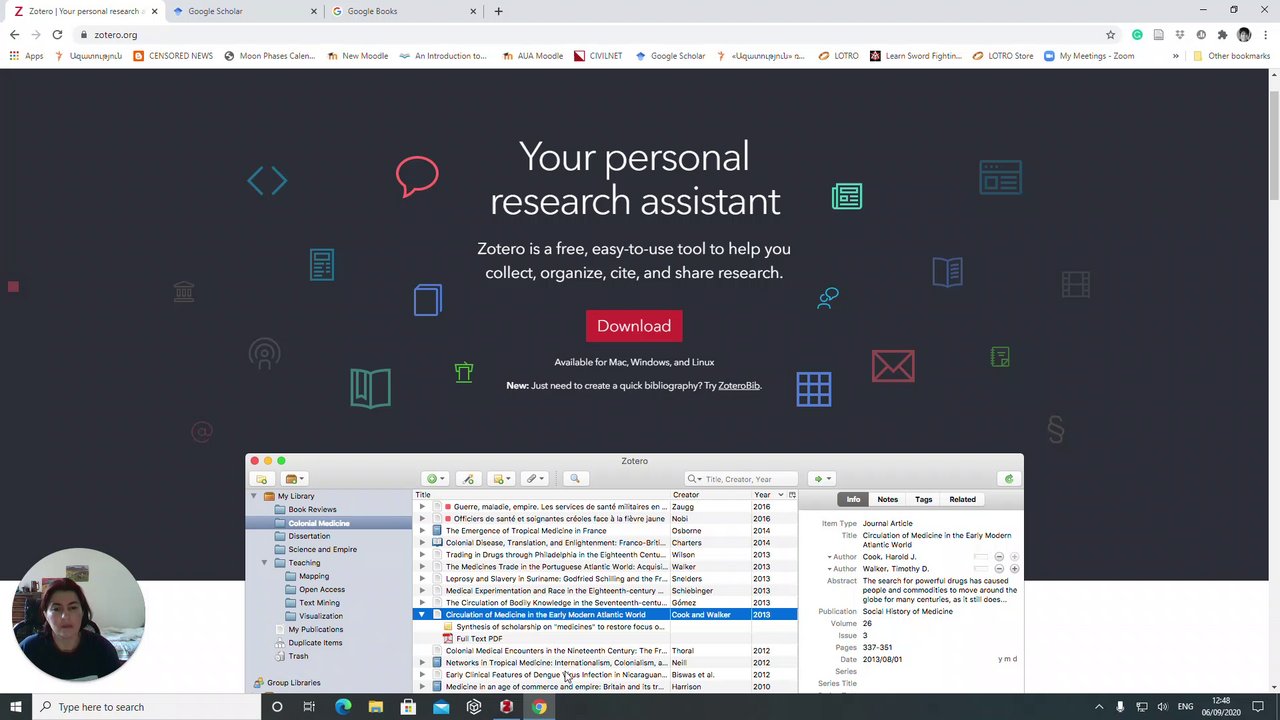This screenshot has height=720, width=1280.
Task: Open a new browser tab with plus
Action: click(x=498, y=11)
